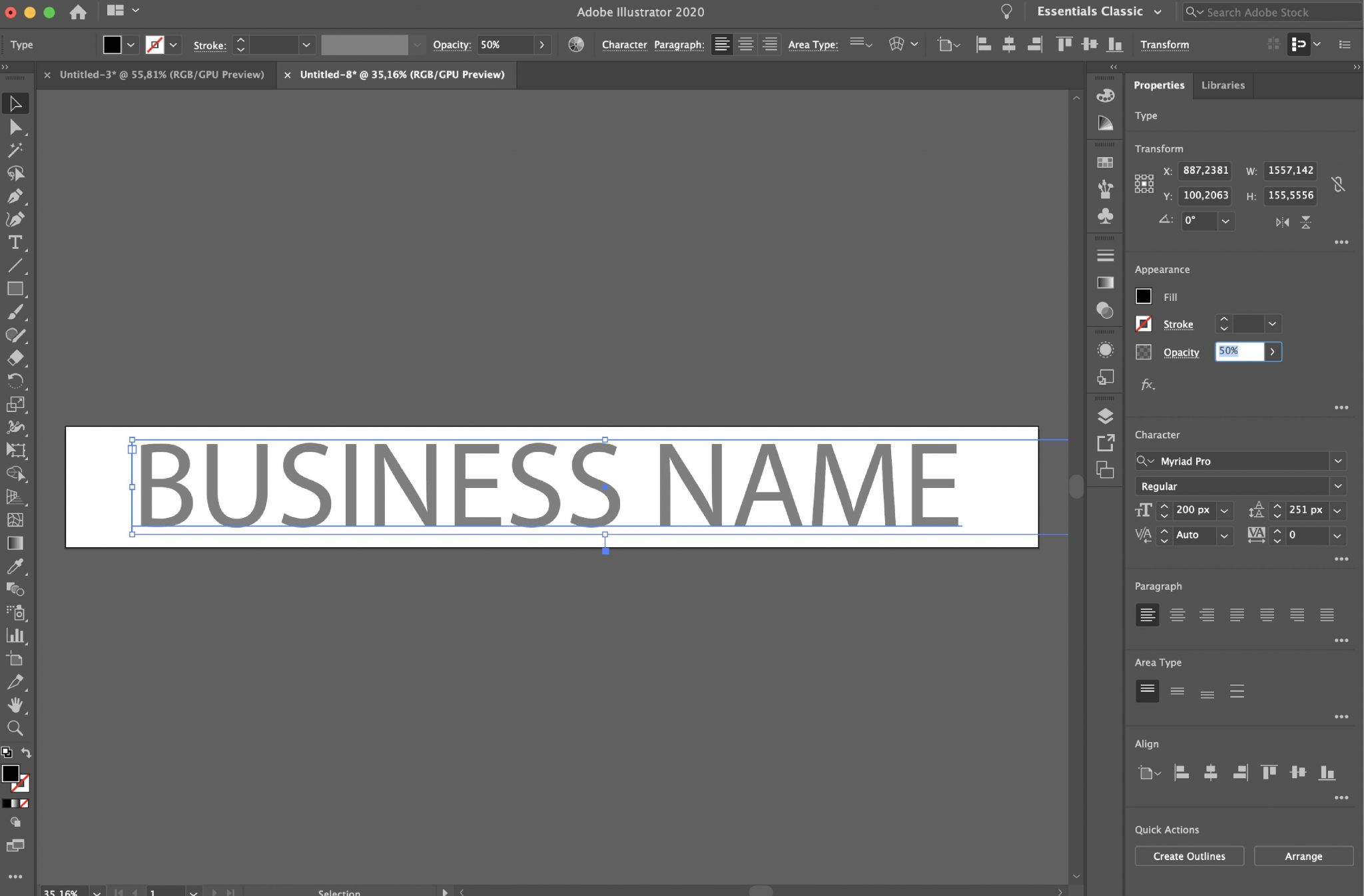
Task: Switch to the Direct Selection tool
Action: pyautogui.click(x=15, y=126)
